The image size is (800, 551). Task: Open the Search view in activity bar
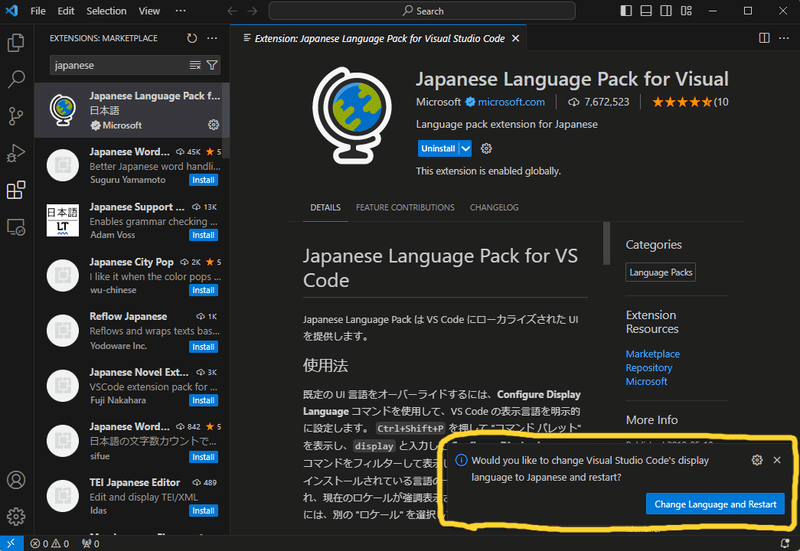[x=16, y=79]
